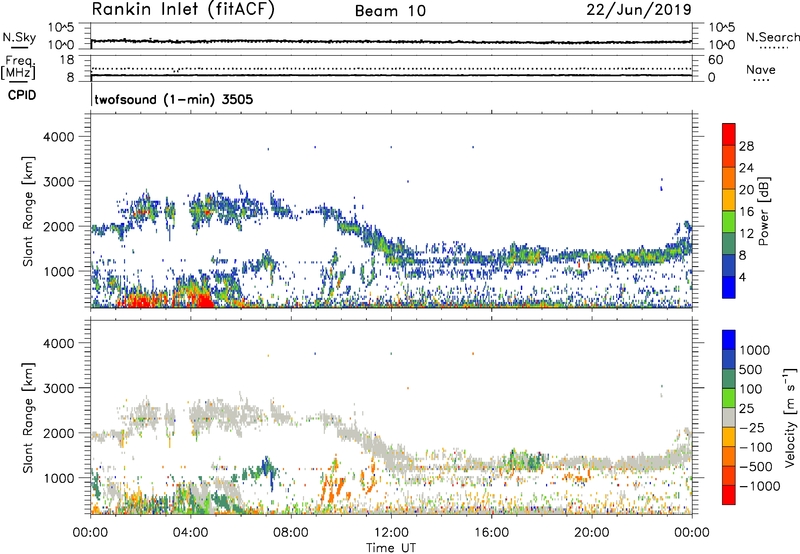
Task: Click the "Velocity [m s-1]" colorbar label
Action: [790, 417]
